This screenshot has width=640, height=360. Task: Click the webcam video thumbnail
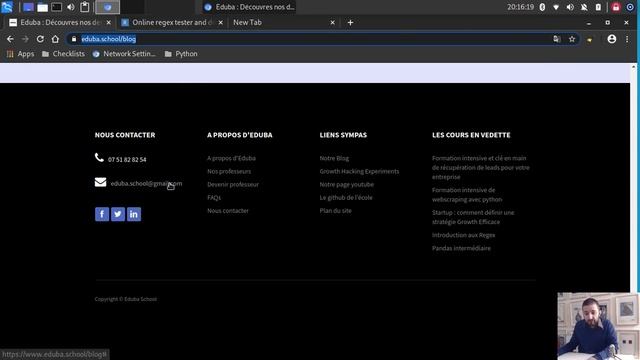(x=598, y=326)
